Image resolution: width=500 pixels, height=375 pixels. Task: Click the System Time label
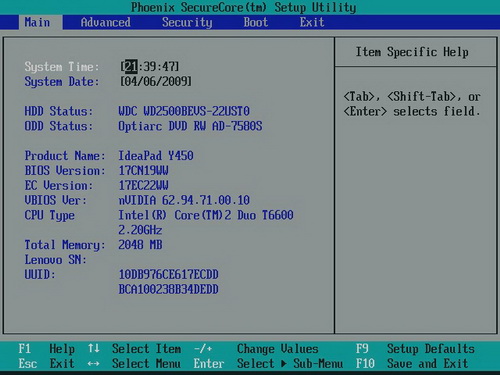tap(62, 67)
